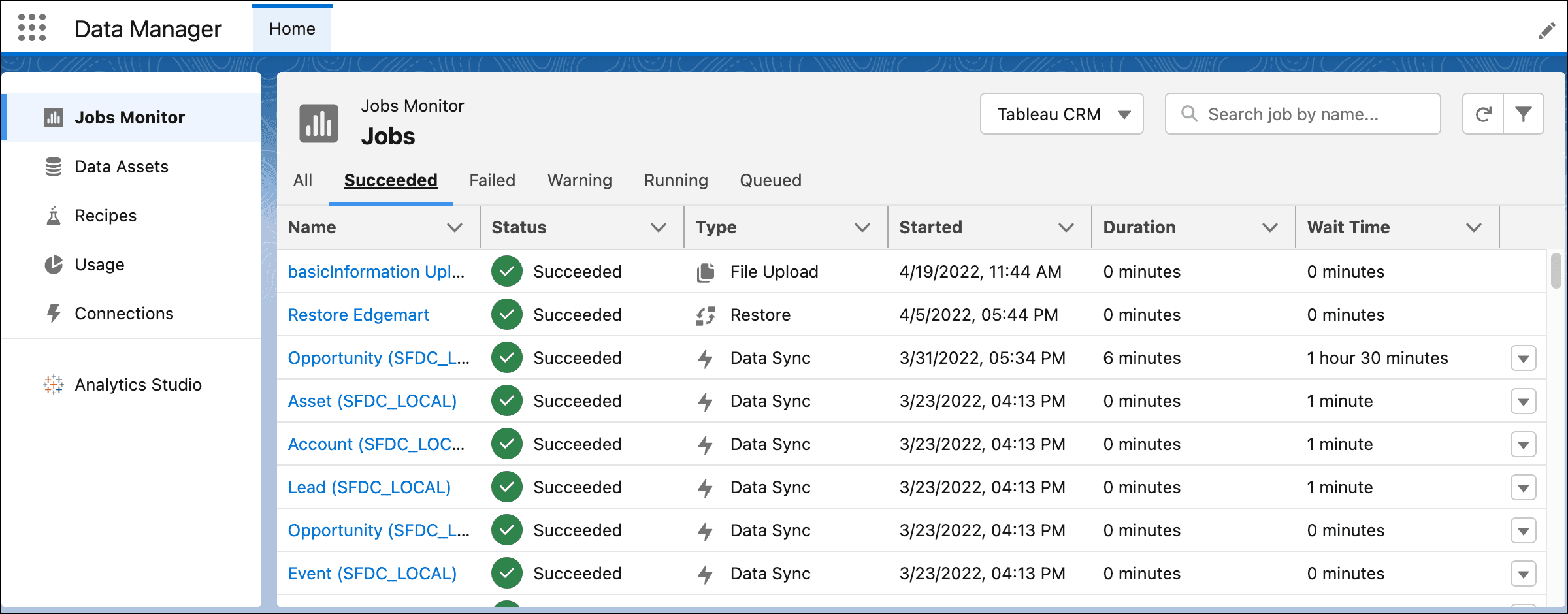This screenshot has height=614, width=1568.
Task: Open the Lead (SFDC_LOCAL) job link
Action: coord(369,487)
